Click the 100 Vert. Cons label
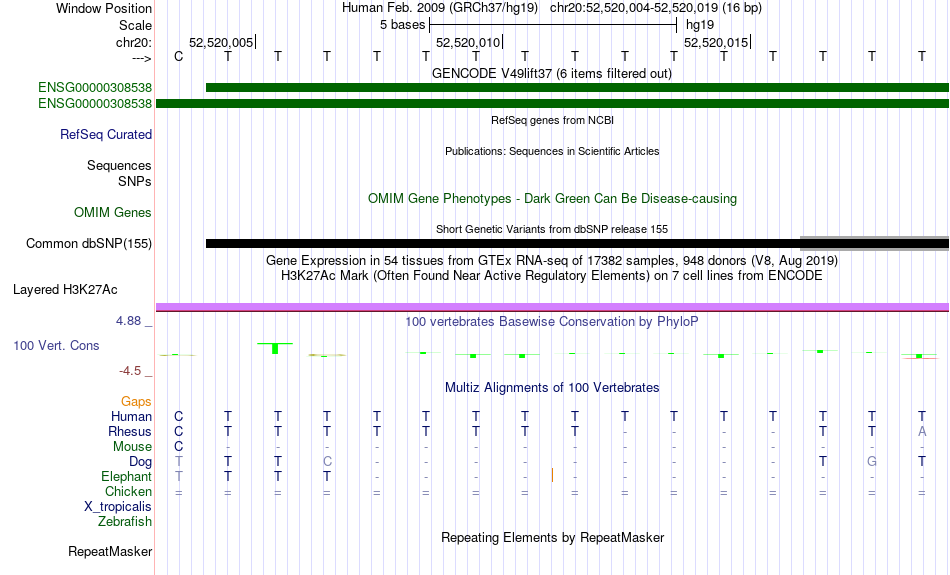Image resolution: width=950 pixels, height=575 pixels. click(x=56, y=345)
